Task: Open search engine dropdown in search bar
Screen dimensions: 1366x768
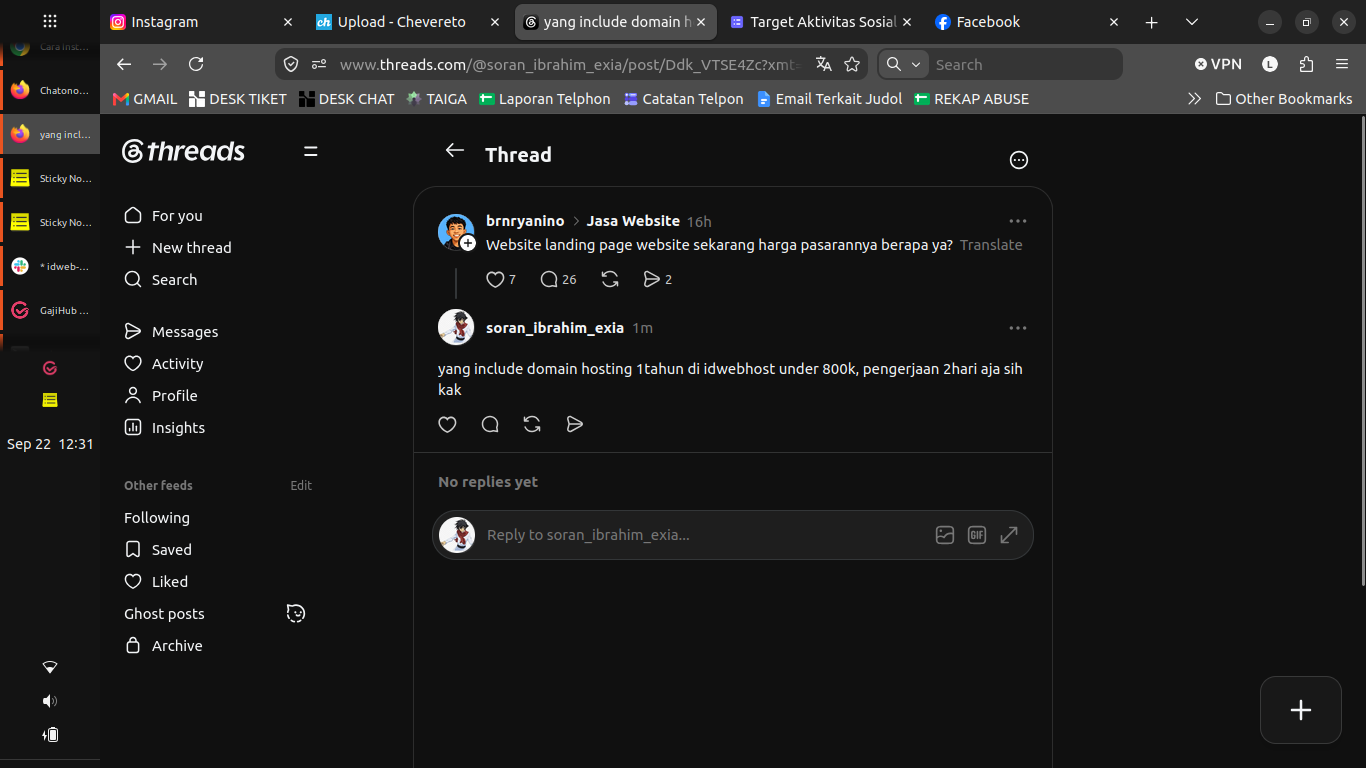Action: click(x=904, y=64)
